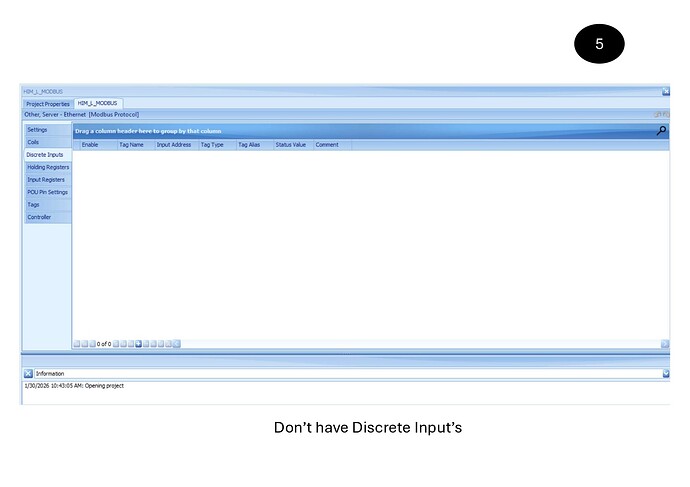This screenshot has height=487, width=690.
Task: Open POU Pin Settings
Action: 47,192
